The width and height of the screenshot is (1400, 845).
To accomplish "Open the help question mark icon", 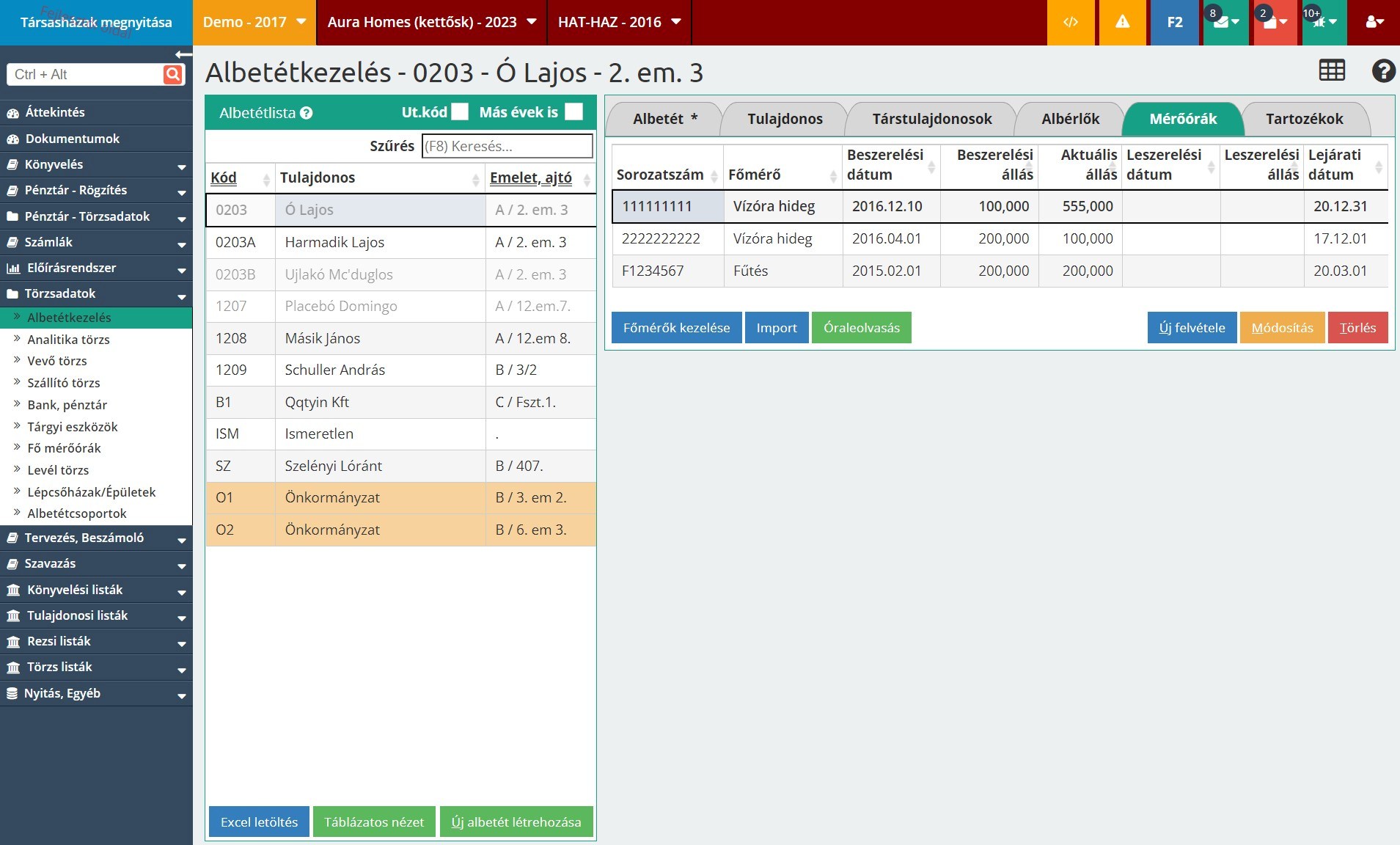I will pos(1383,70).
